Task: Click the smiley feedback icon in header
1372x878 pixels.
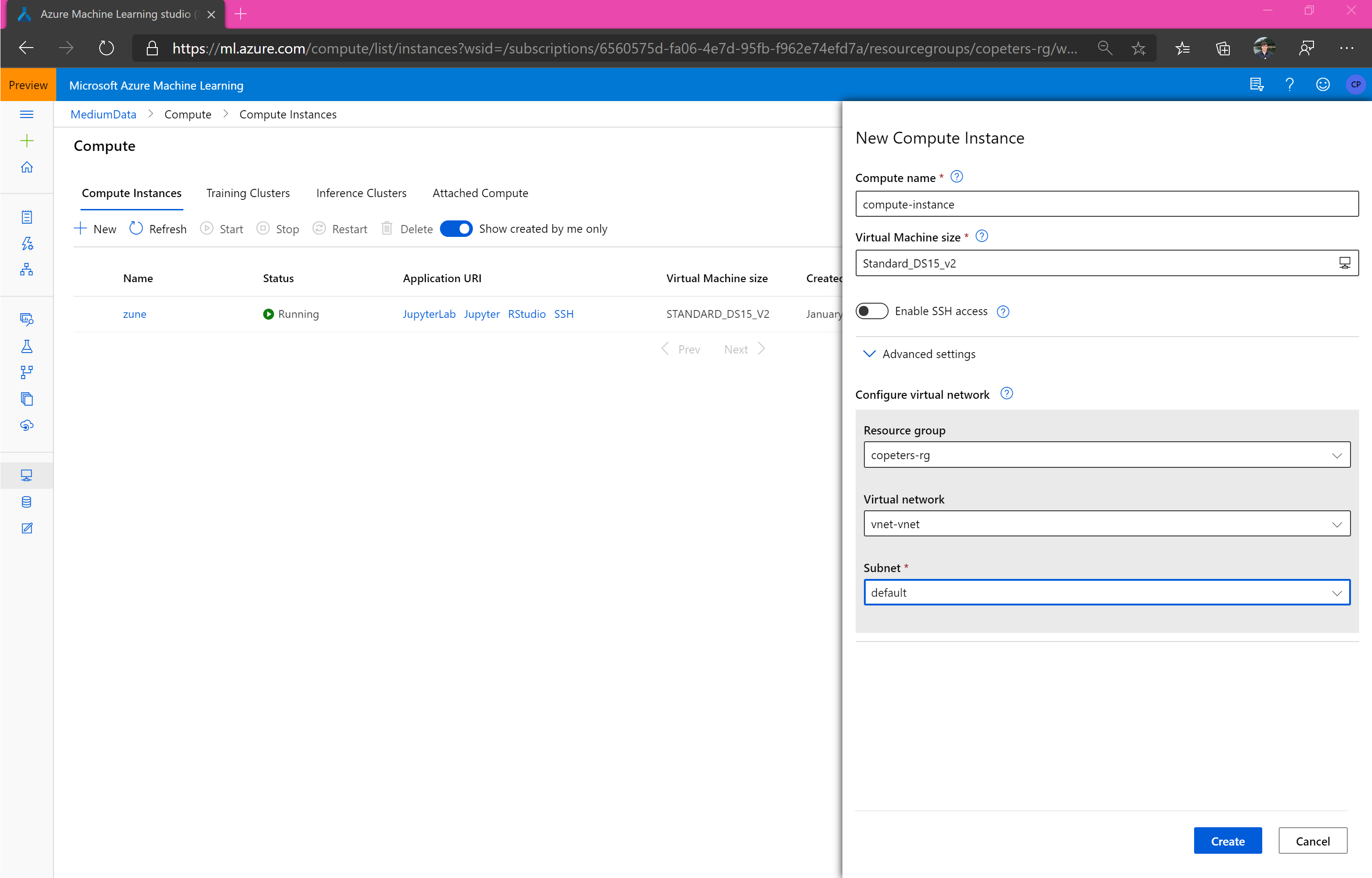Action: (1323, 85)
